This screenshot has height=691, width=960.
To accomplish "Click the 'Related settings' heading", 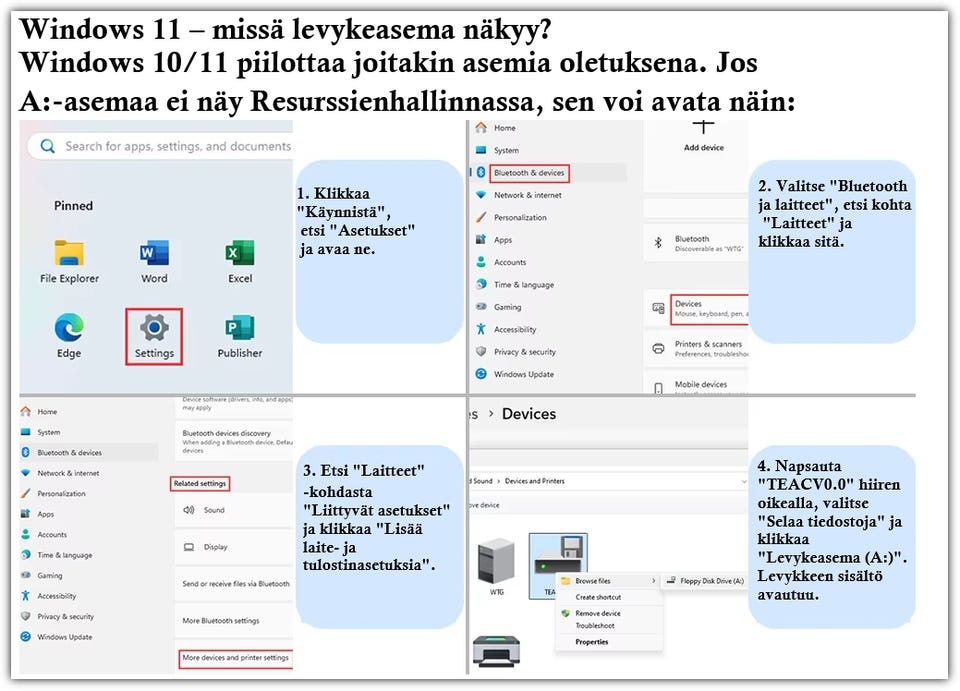I will coord(200,484).
